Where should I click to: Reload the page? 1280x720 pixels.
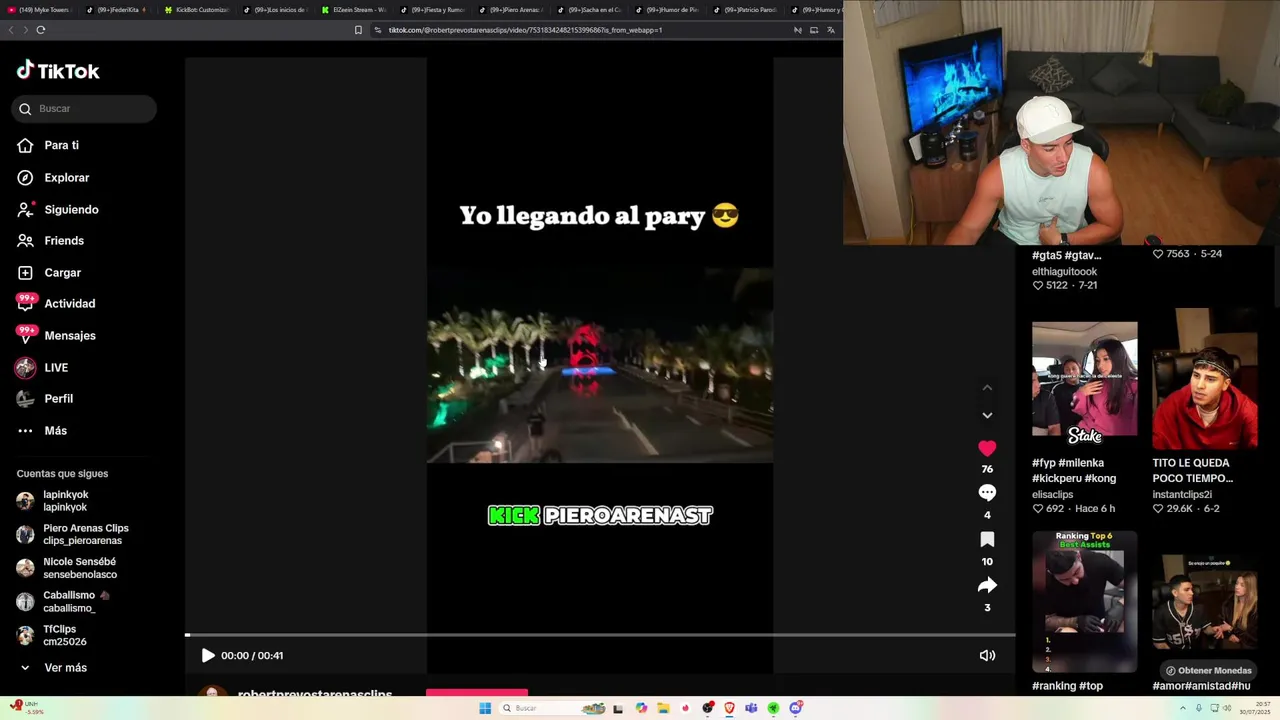40,30
